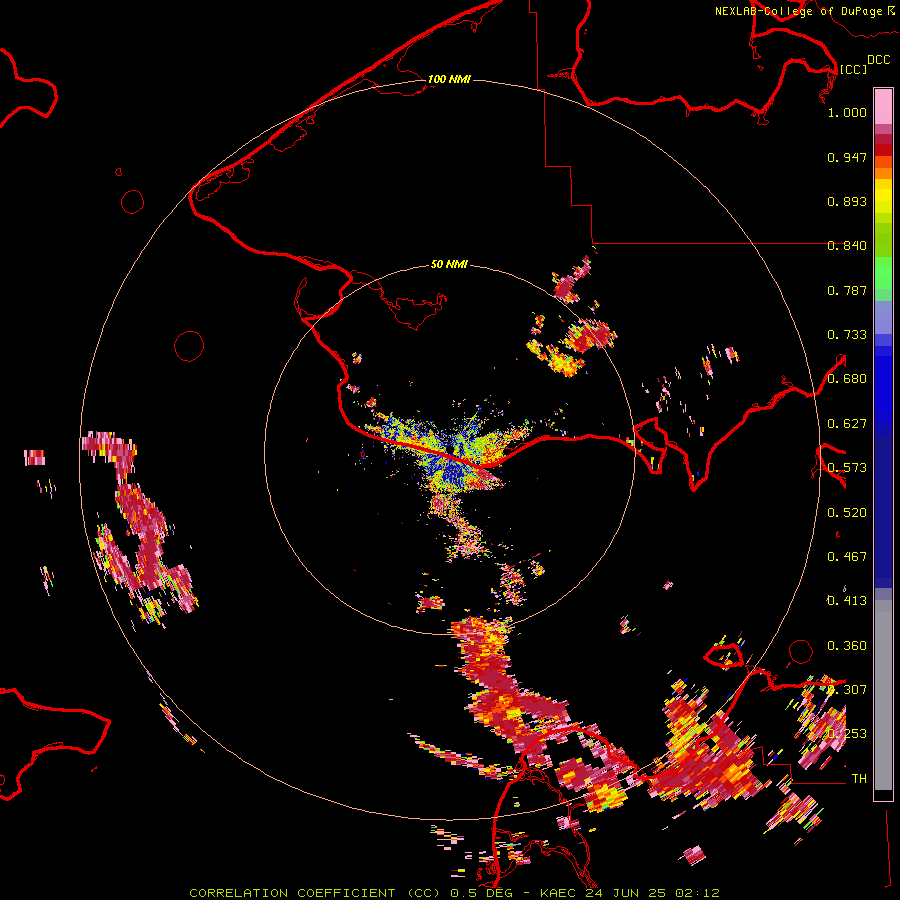Click the KAEC station identifier

click(557, 893)
